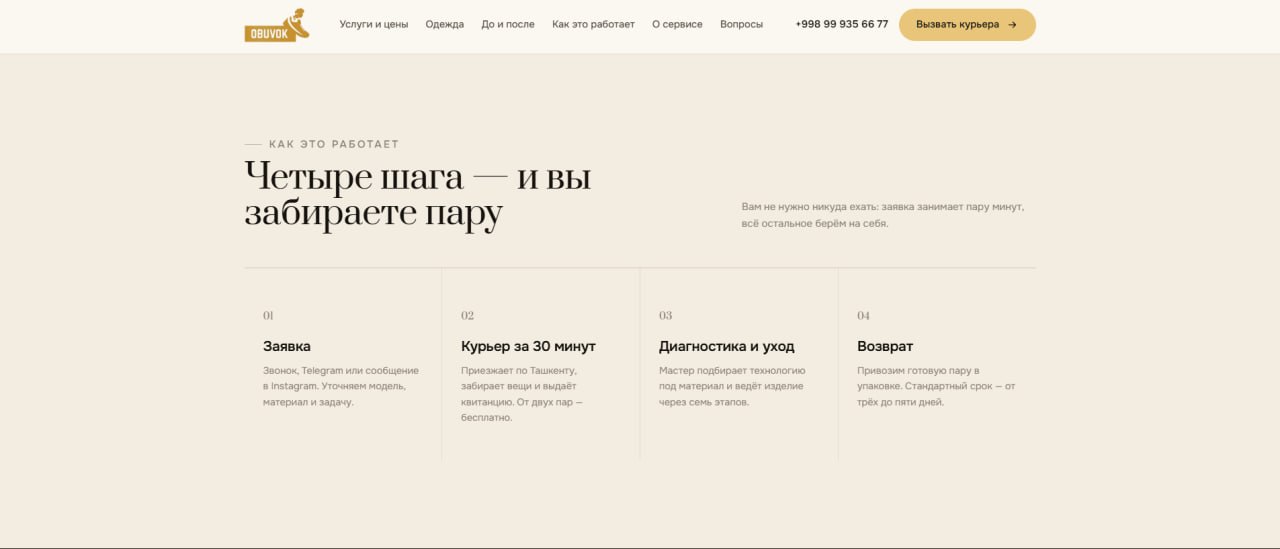1280x549 pixels.
Task: Click the description starting "Звонок, Telegram или сообщение"
Action: click(341, 386)
